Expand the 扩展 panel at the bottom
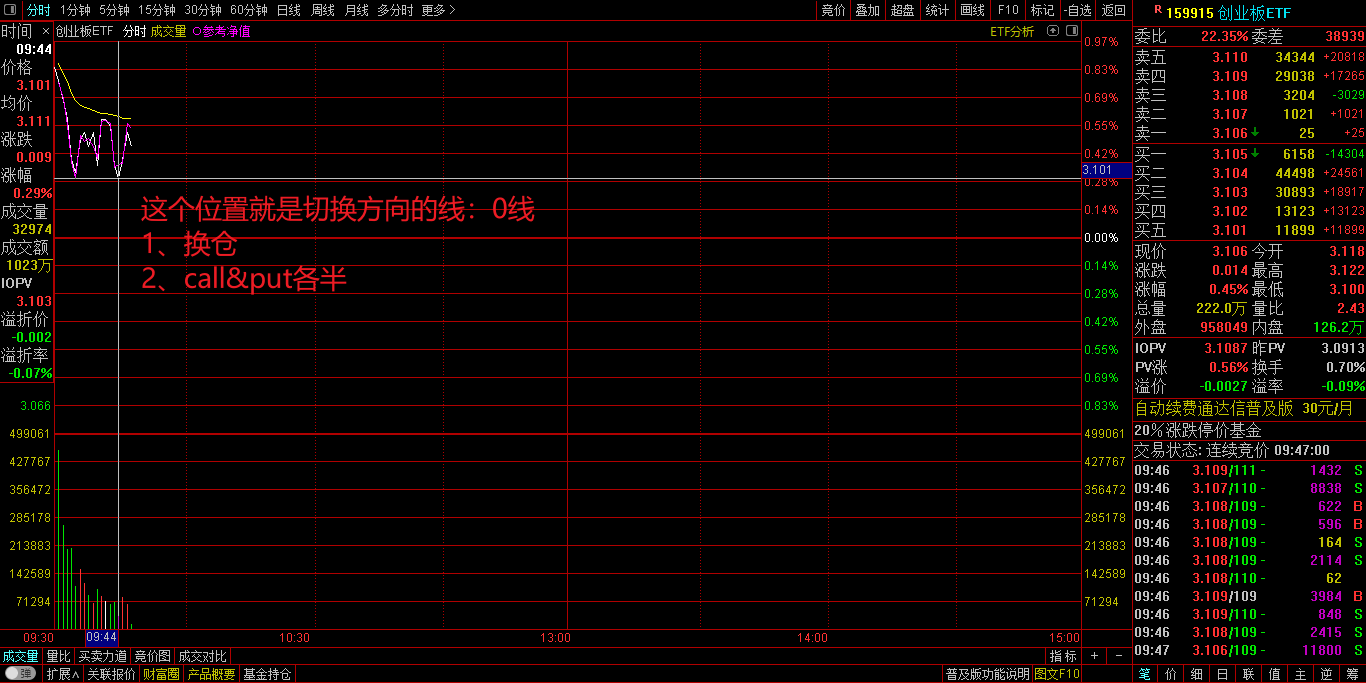The height and width of the screenshot is (683, 1366). pos(62,674)
